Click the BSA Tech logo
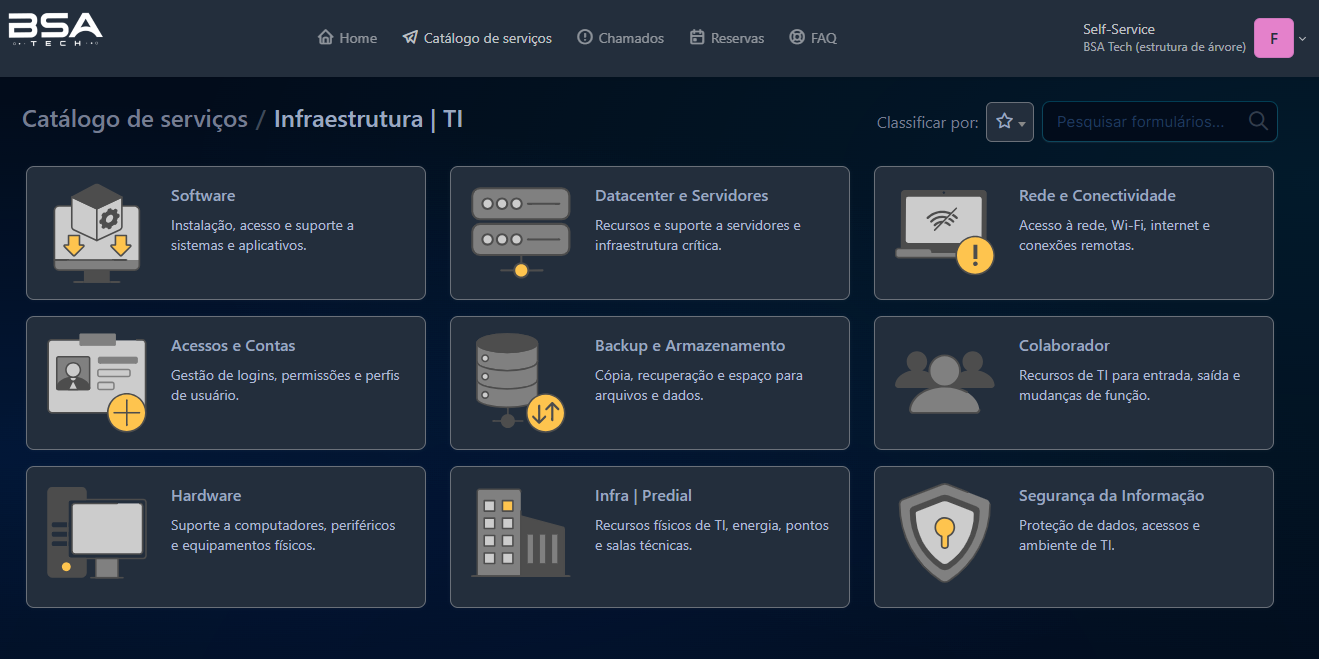Image resolution: width=1319 pixels, height=659 pixels. 56,30
